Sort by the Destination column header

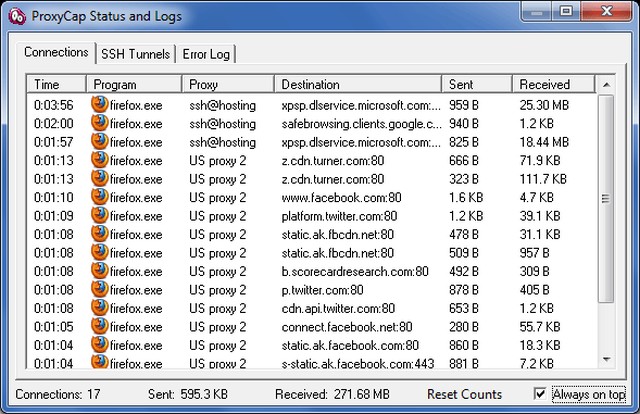click(358, 84)
